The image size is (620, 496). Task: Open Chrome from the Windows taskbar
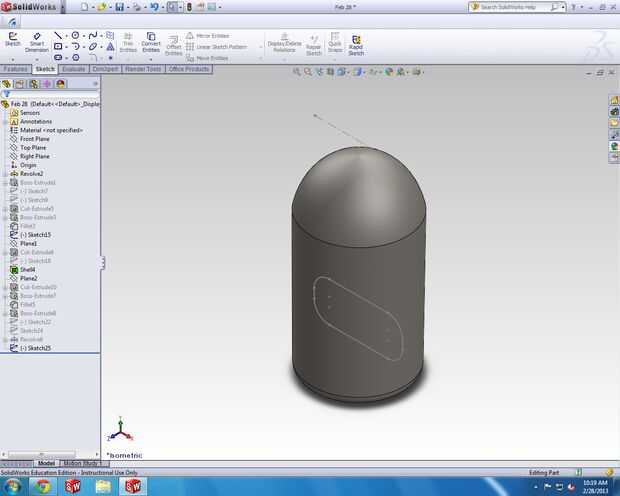(44, 486)
